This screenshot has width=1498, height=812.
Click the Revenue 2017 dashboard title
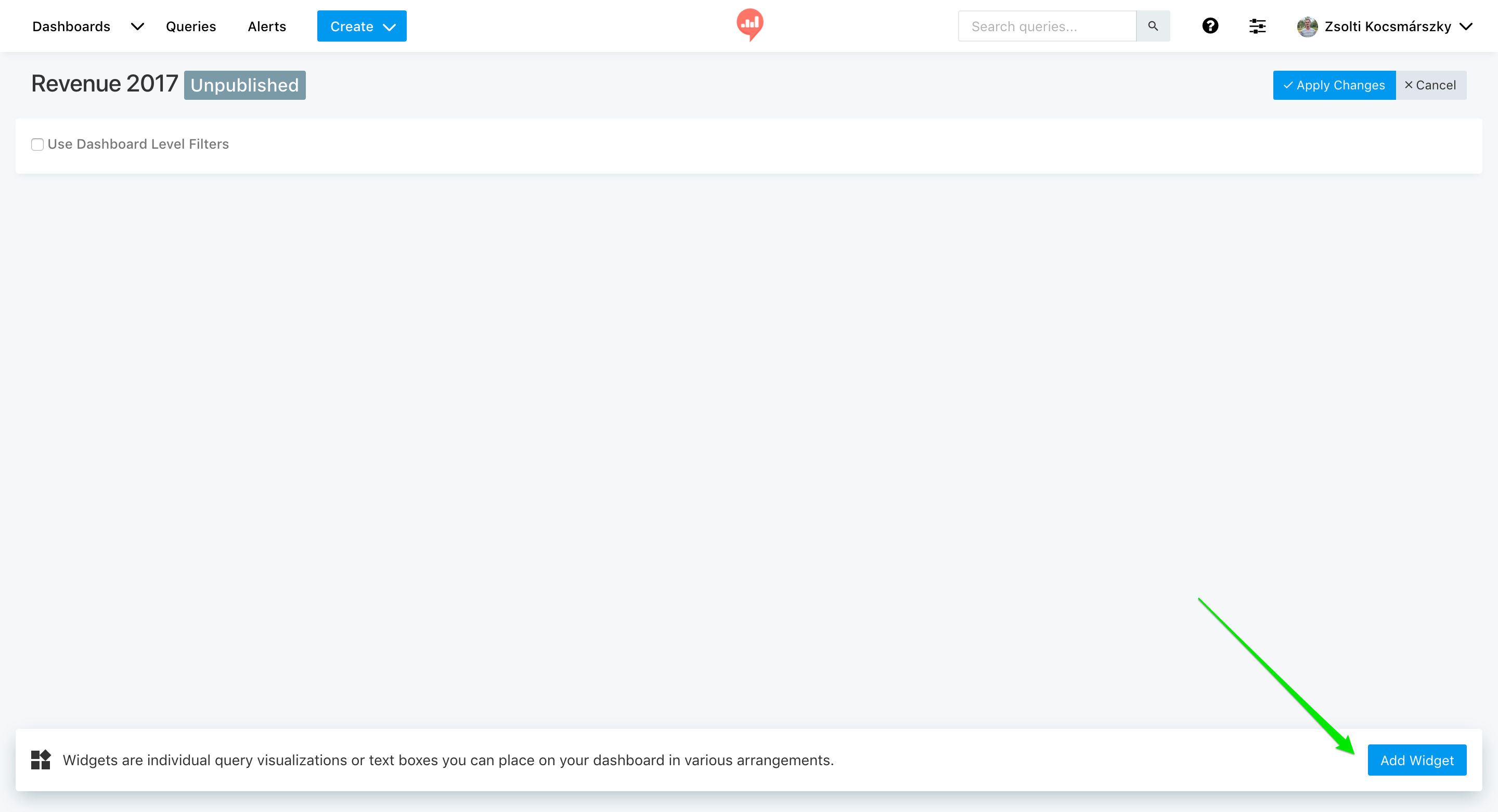click(105, 84)
